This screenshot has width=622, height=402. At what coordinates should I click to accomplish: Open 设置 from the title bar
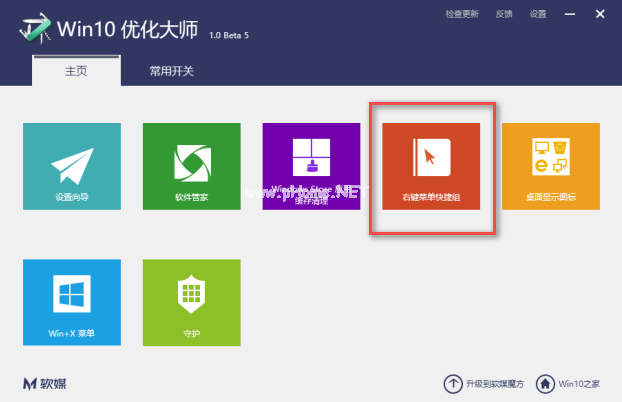(x=538, y=14)
